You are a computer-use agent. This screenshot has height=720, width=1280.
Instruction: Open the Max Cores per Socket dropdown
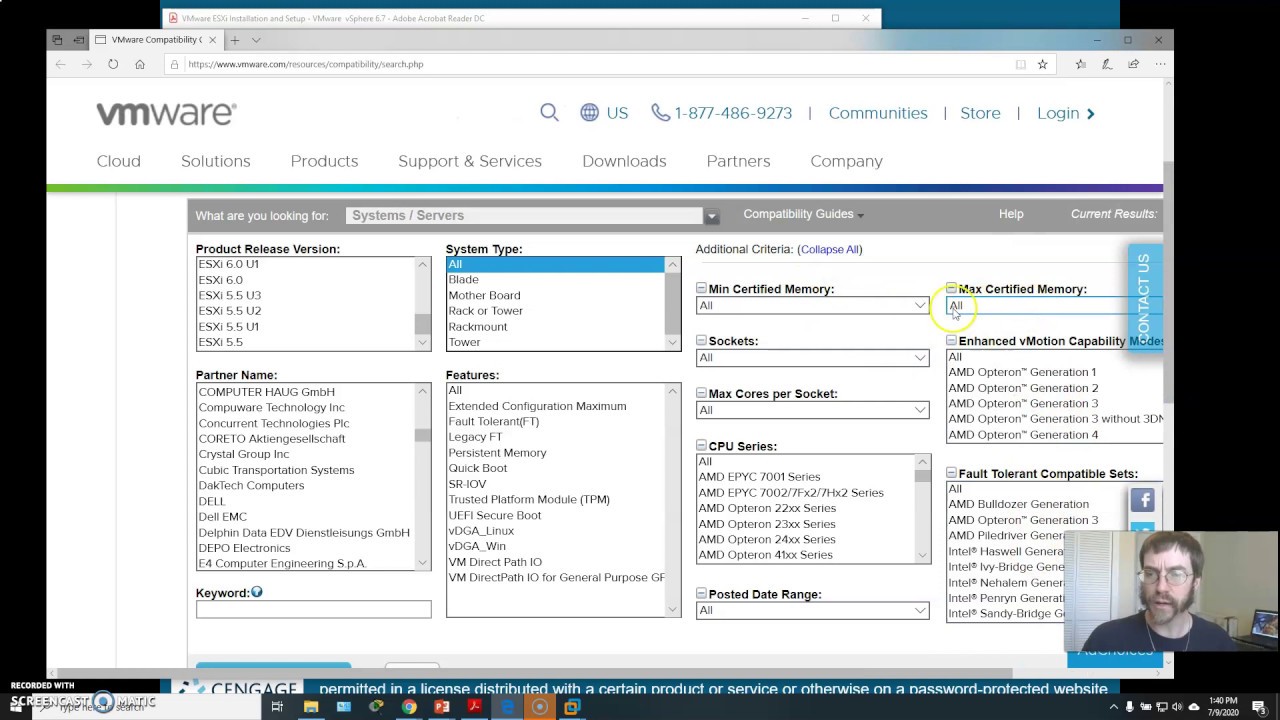[812, 410]
